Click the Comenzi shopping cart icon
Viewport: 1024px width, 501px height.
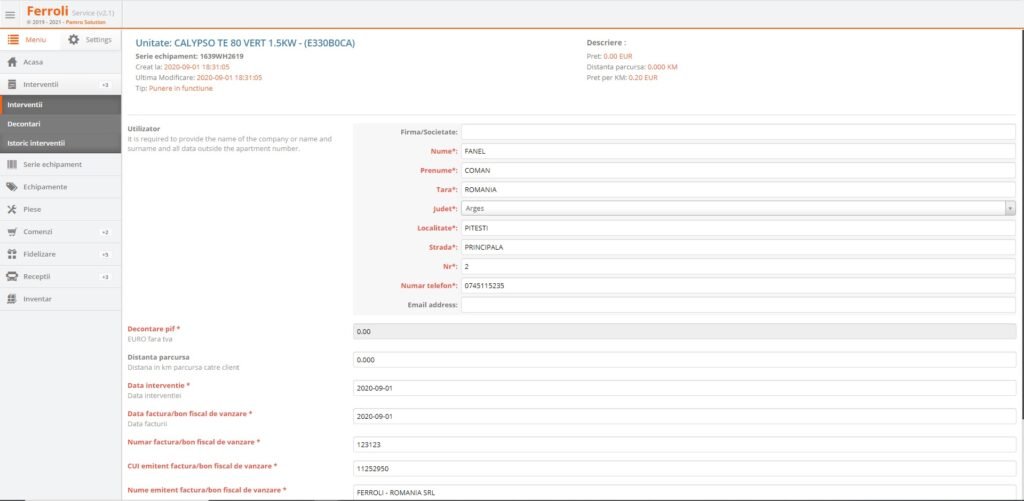[x=12, y=232]
